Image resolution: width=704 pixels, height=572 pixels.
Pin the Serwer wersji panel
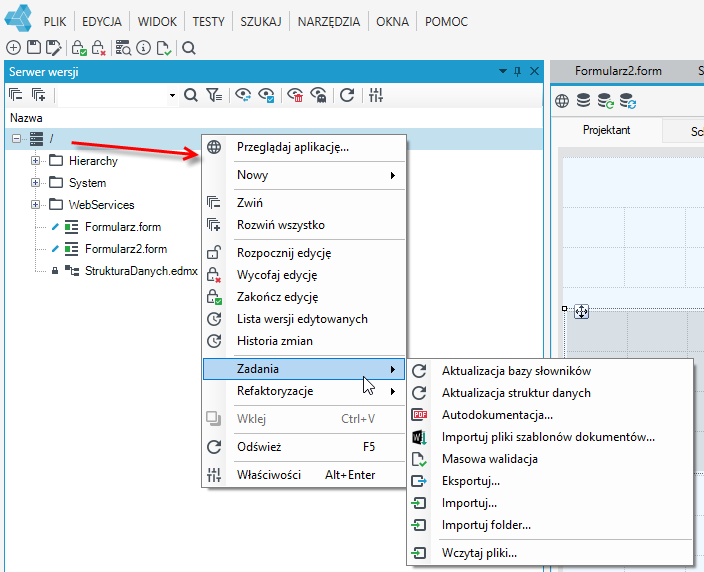point(518,71)
